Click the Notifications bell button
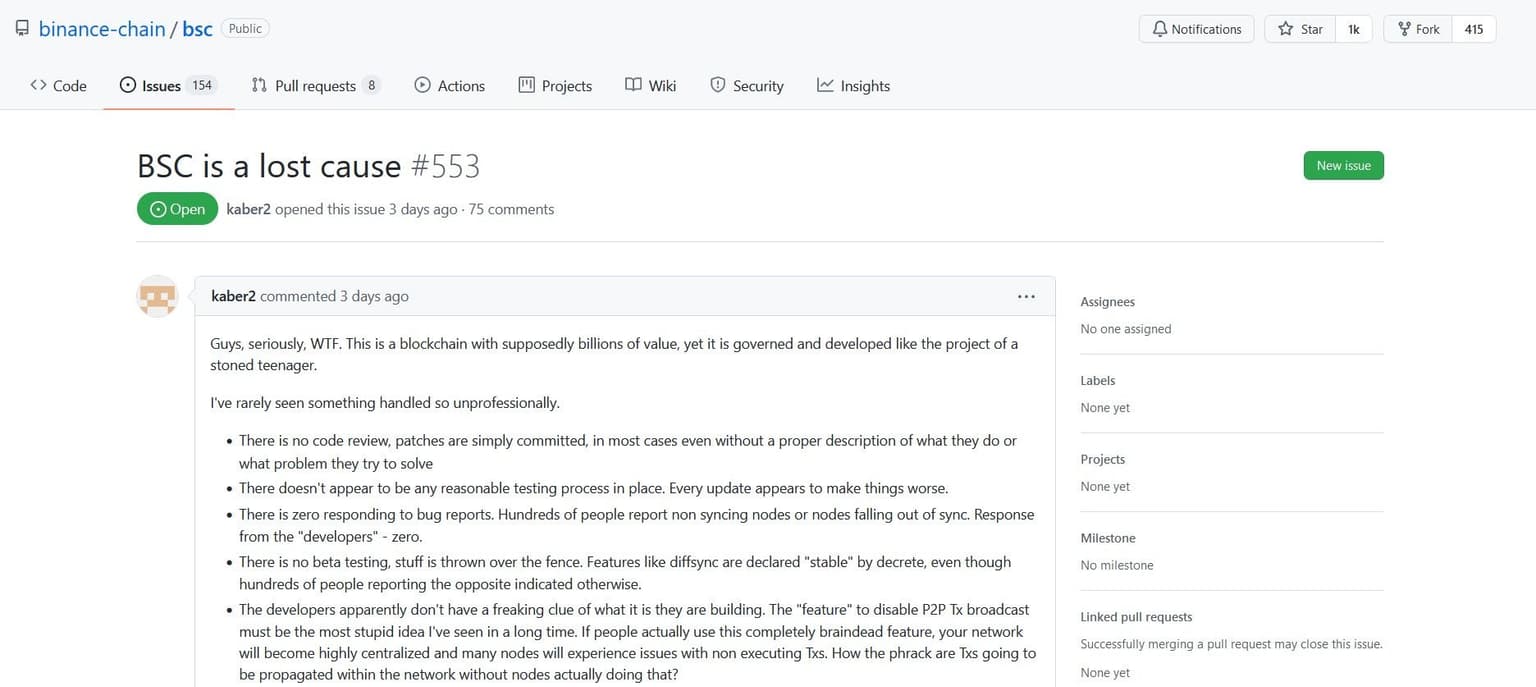1536x687 pixels. [x=1196, y=29]
